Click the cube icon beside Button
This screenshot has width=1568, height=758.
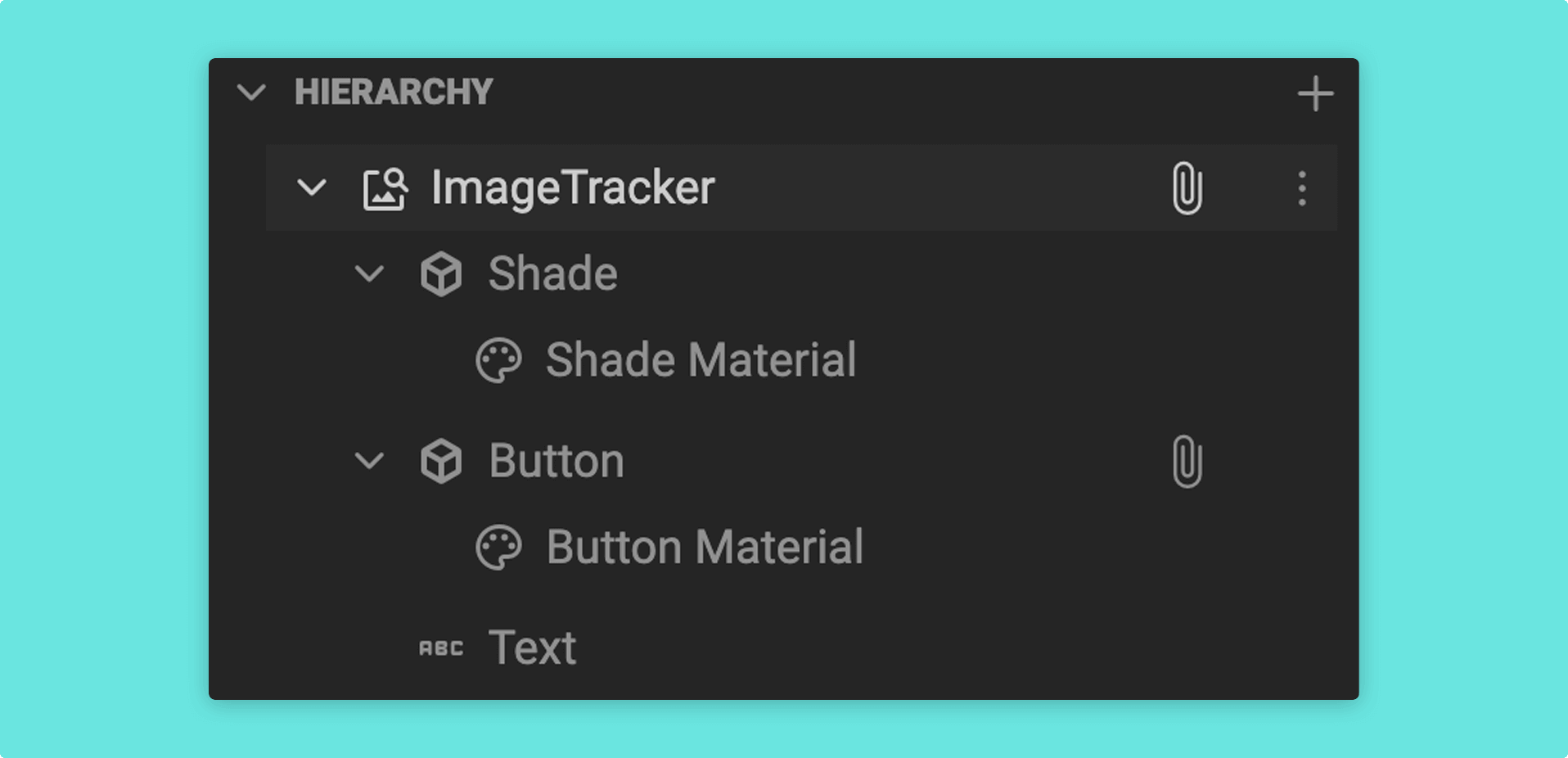pos(441,461)
